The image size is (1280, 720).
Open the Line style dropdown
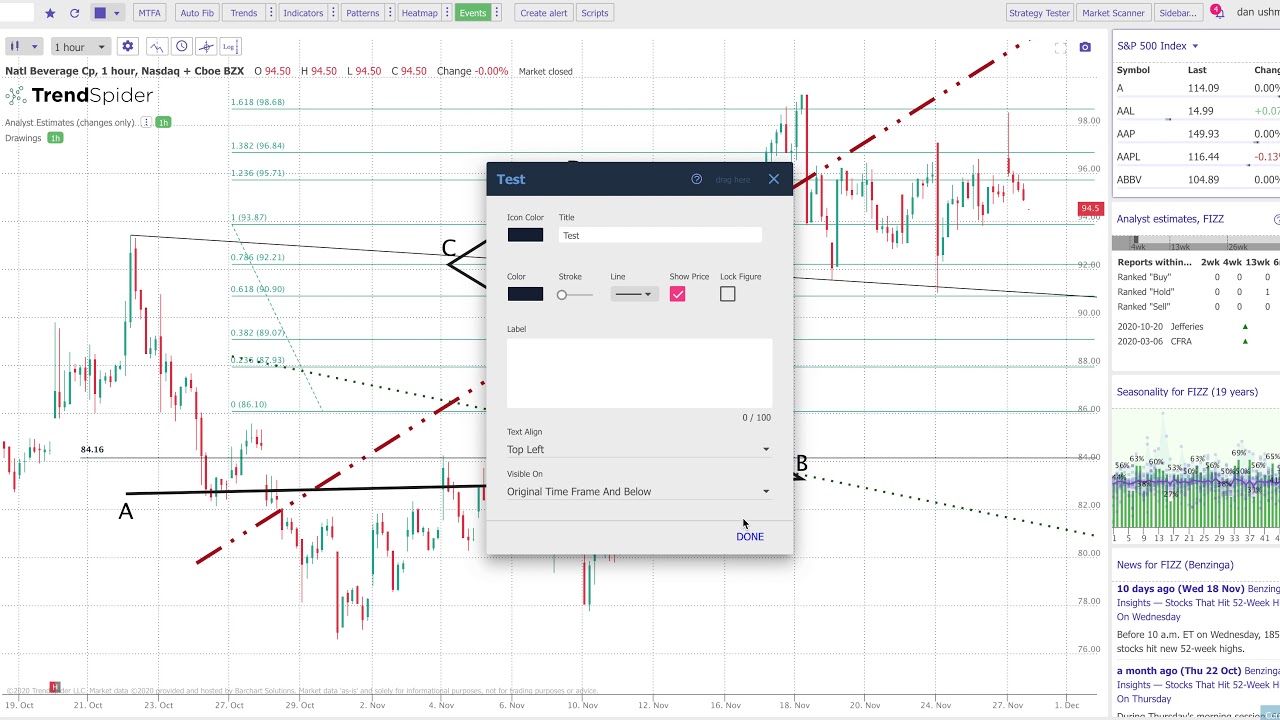pos(634,294)
